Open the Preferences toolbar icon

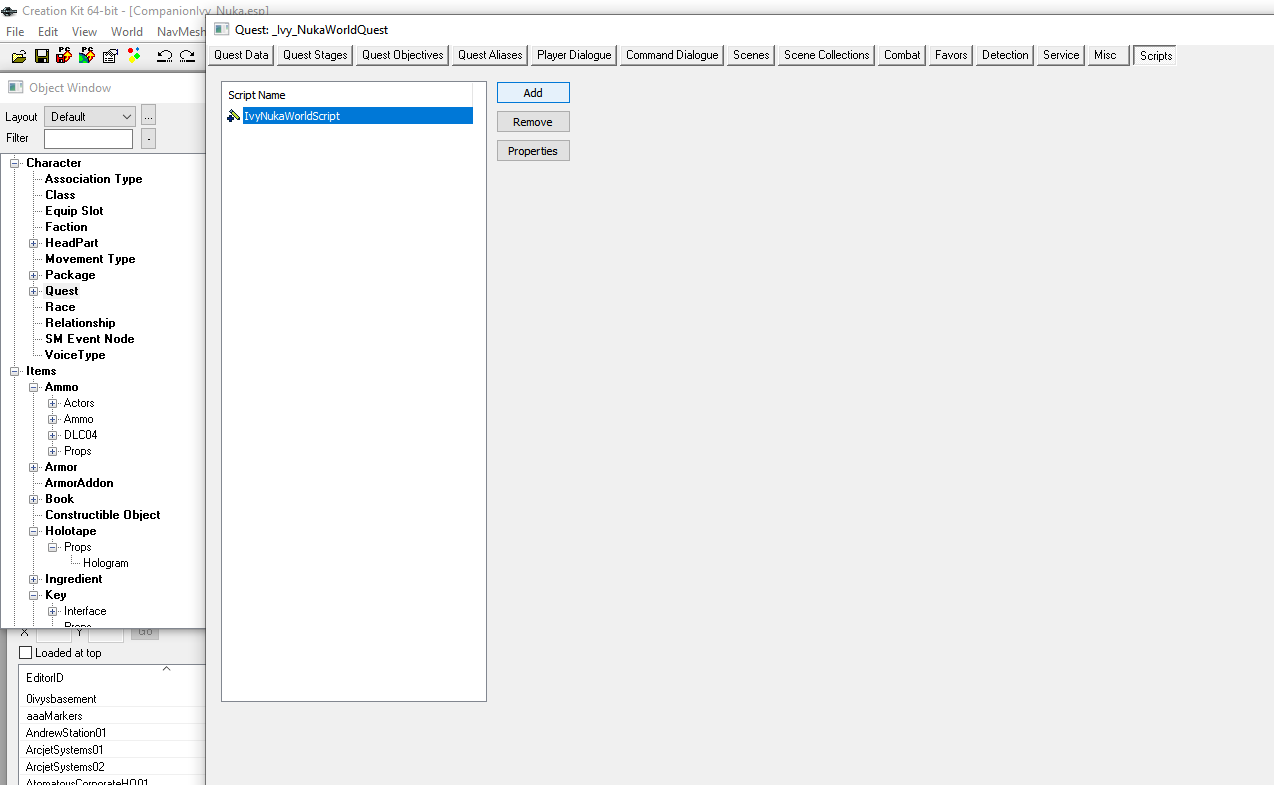coord(110,56)
